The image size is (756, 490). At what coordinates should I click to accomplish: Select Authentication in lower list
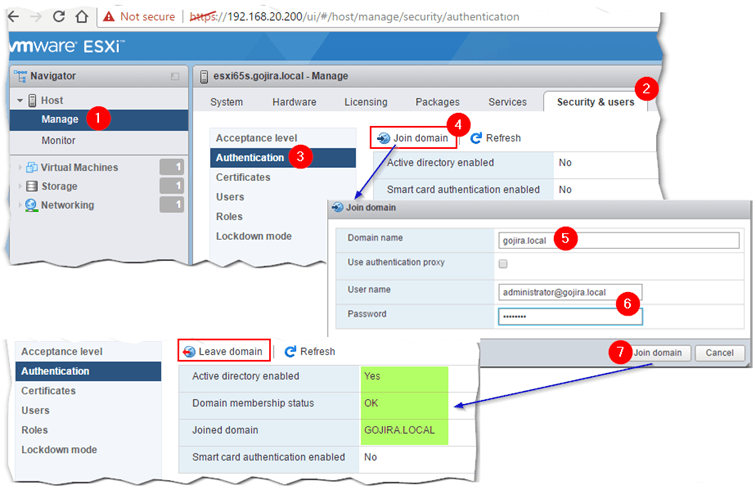coord(88,371)
